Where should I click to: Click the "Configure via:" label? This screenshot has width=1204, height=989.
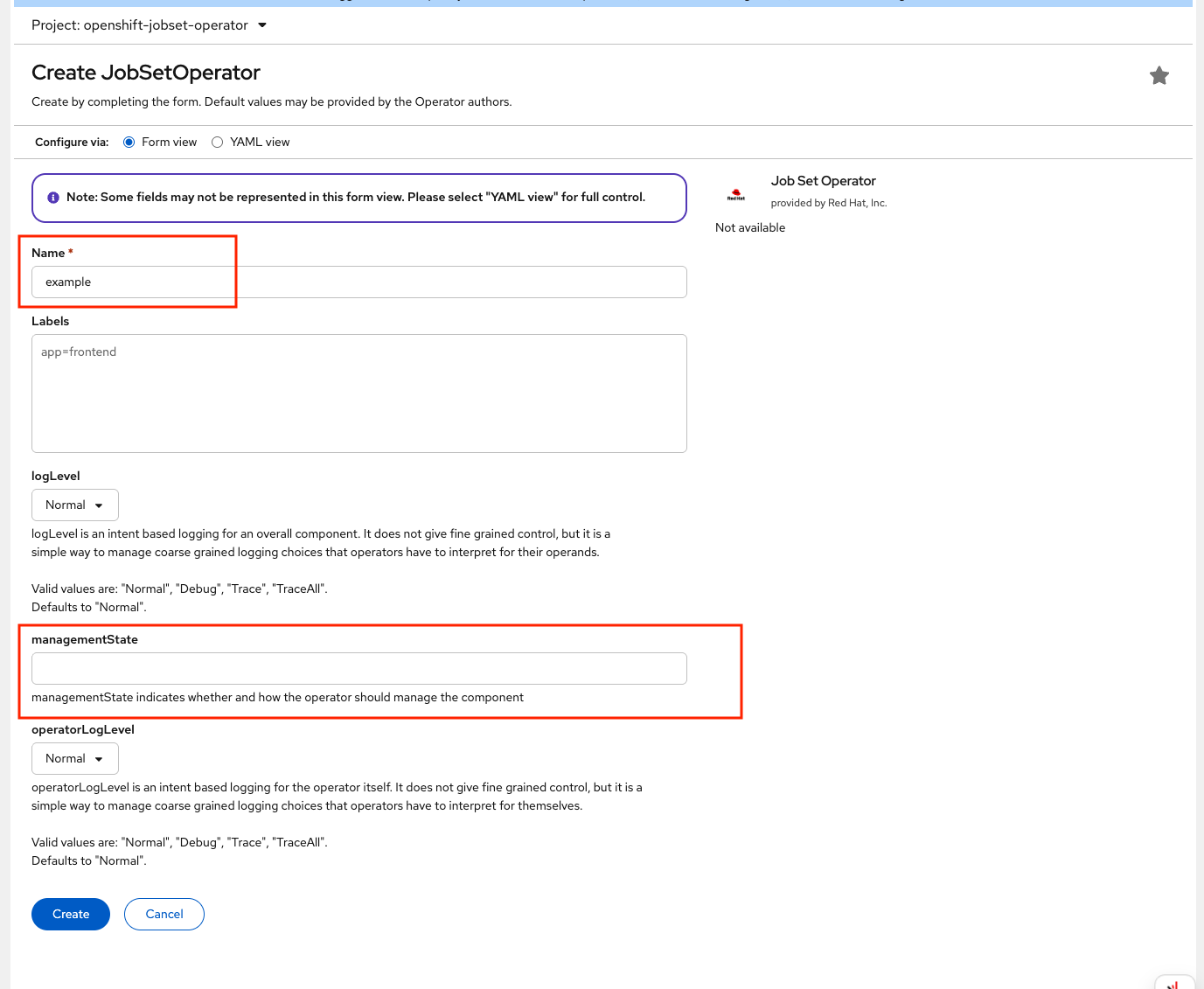coord(72,143)
